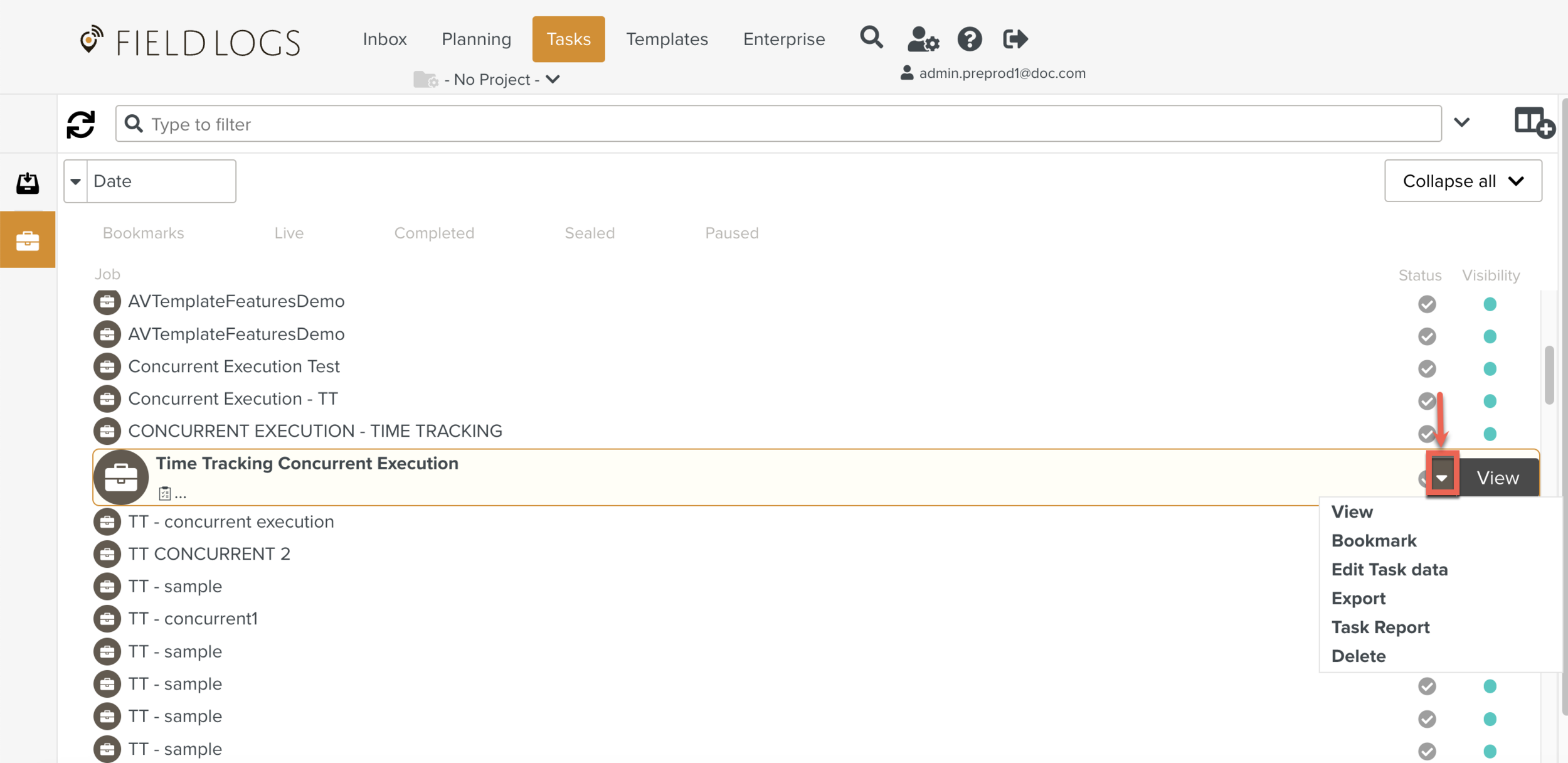The height and width of the screenshot is (763, 1568).
Task: Click the help question mark icon
Action: pos(970,39)
